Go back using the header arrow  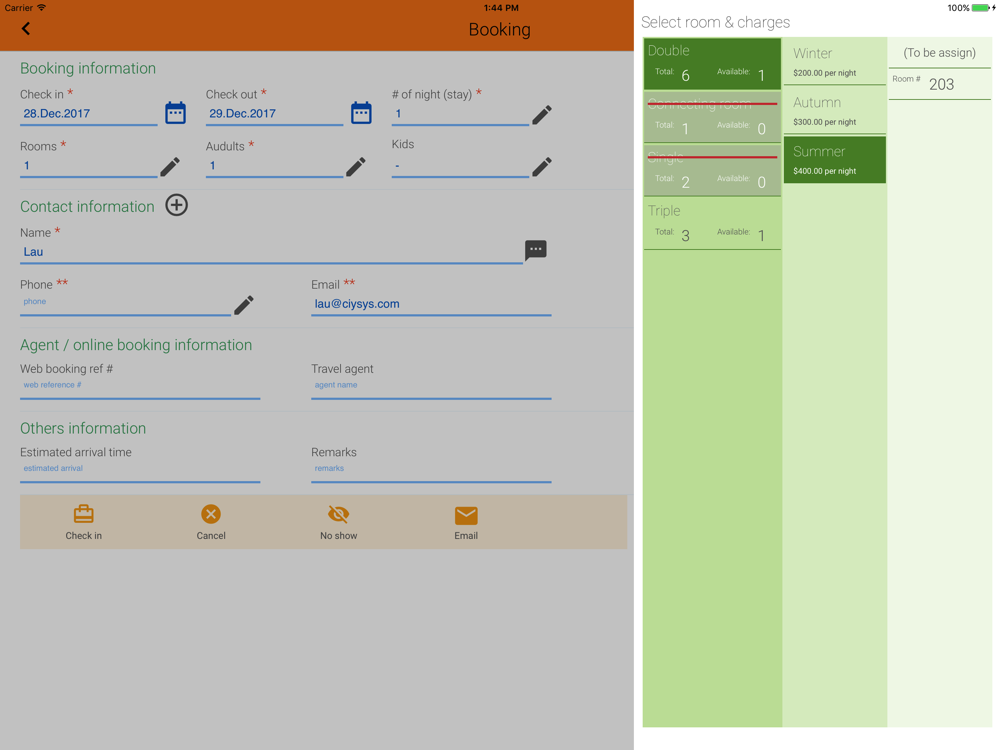point(26,29)
